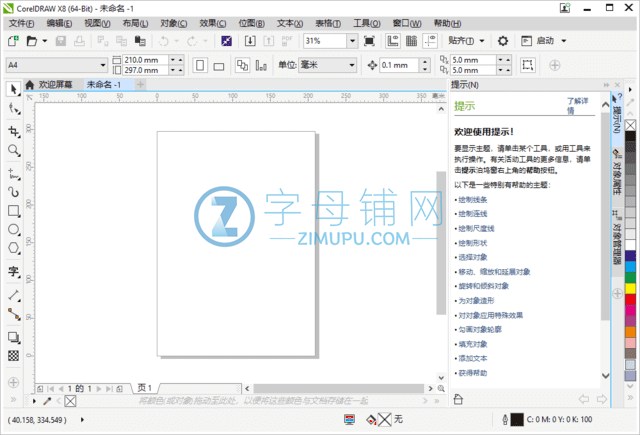The image size is (640, 435).
Task: Open the 绘制形状 hint topic
Action: [x=473, y=243]
